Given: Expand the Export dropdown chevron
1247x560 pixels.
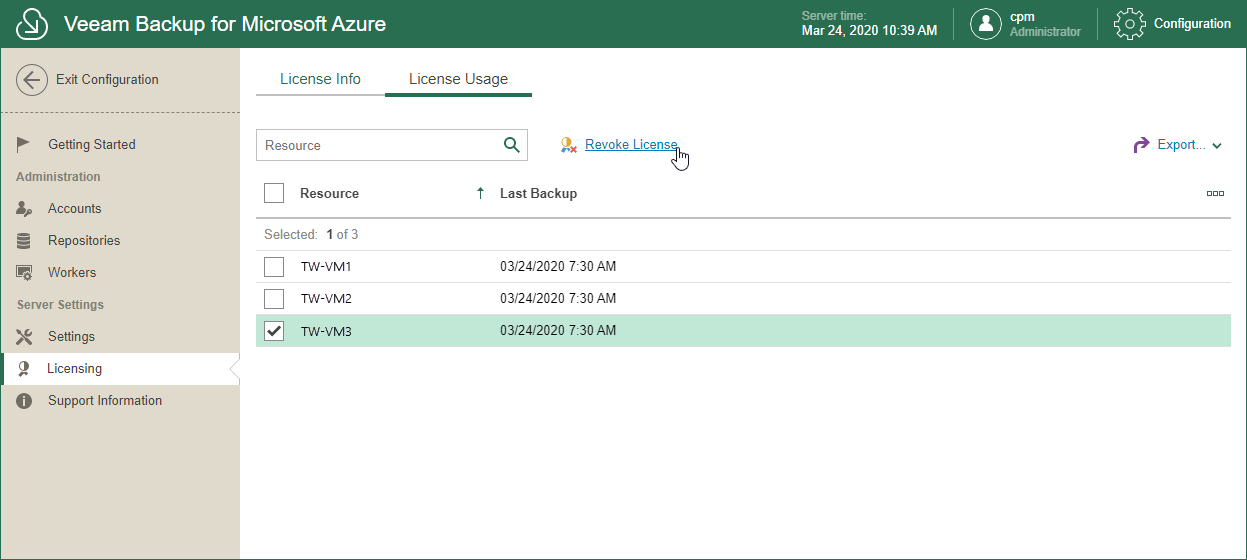Looking at the screenshot, I should coord(1217,146).
